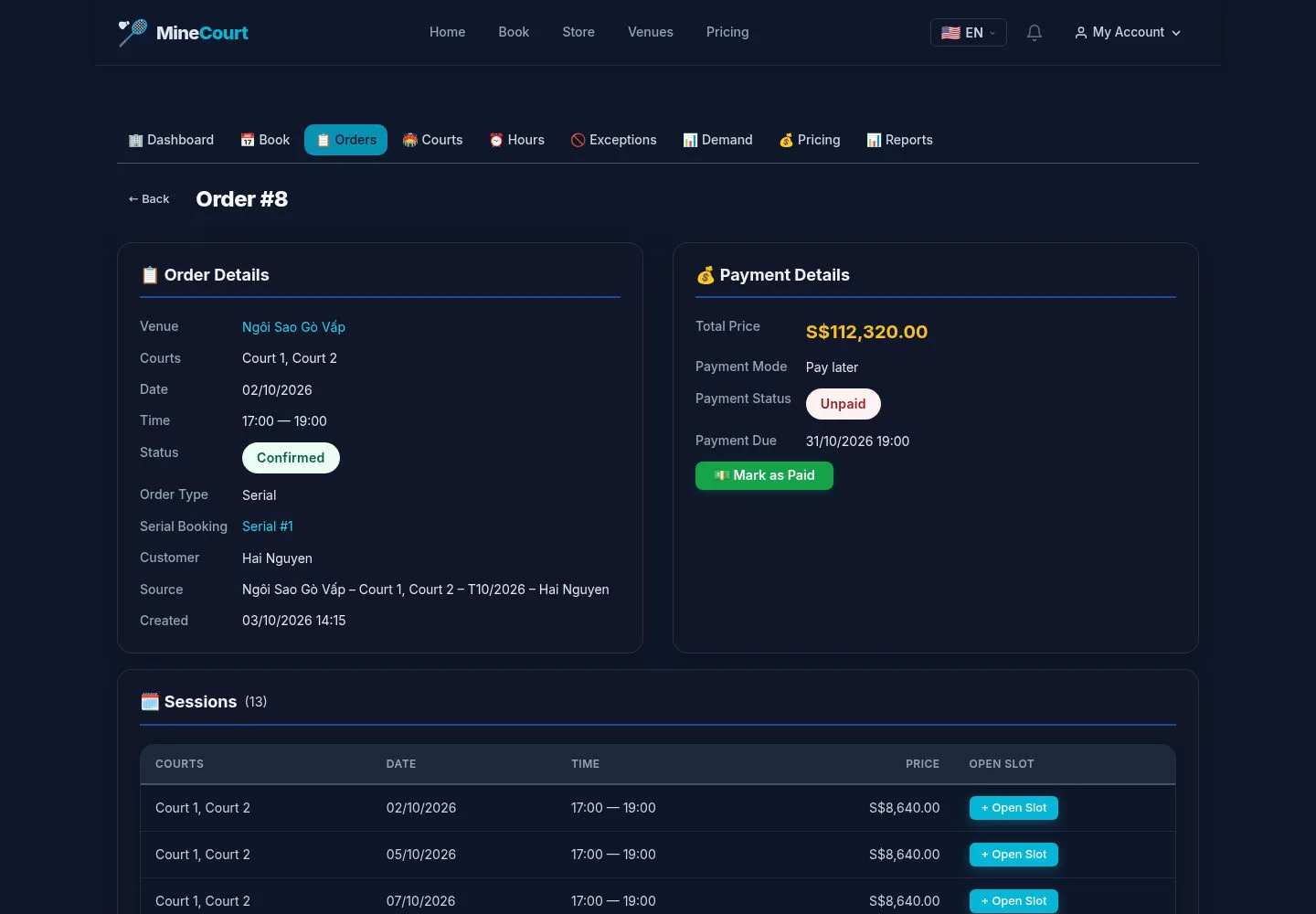Switch to the Exceptions tab
Viewport: 1316px width, 914px height.
pyautogui.click(x=614, y=140)
